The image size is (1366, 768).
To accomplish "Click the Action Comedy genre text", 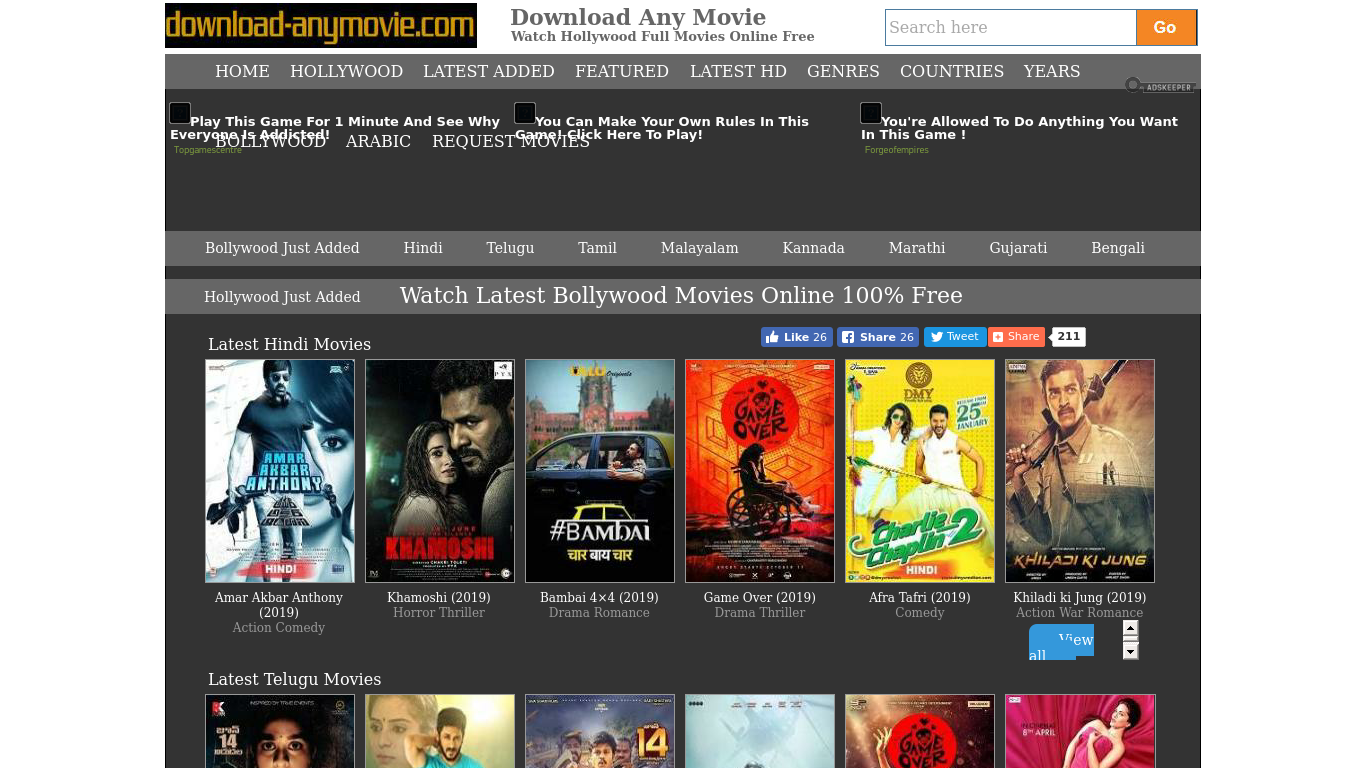I will pyautogui.click(x=279, y=628).
